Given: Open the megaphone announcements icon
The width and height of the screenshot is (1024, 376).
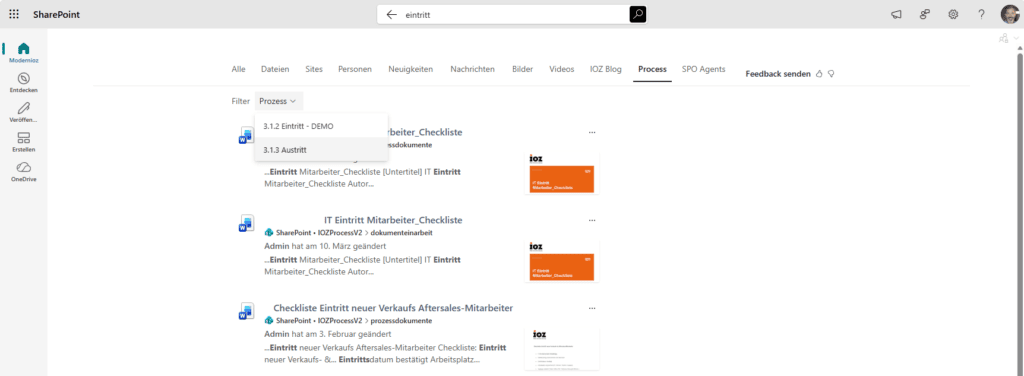Looking at the screenshot, I should (896, 14).
